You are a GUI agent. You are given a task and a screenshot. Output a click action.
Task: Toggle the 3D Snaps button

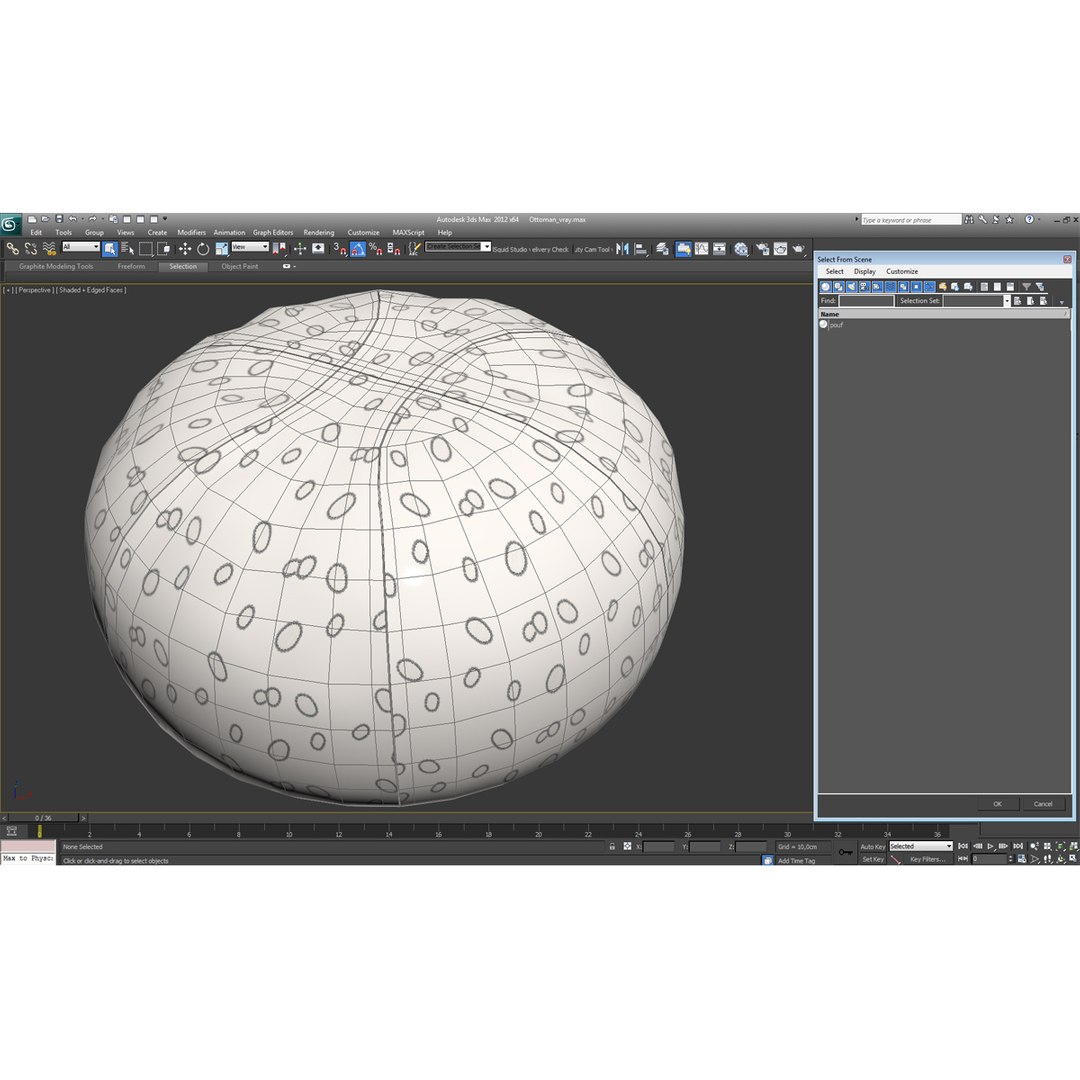(x=340, y=249)
